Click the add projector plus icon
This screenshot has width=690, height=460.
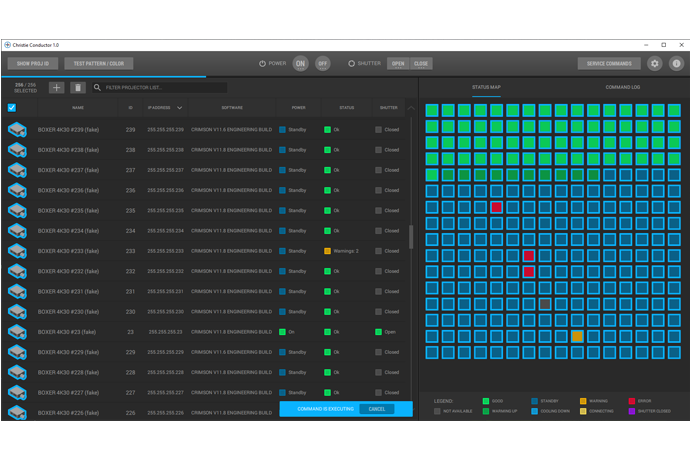point(57,88)
